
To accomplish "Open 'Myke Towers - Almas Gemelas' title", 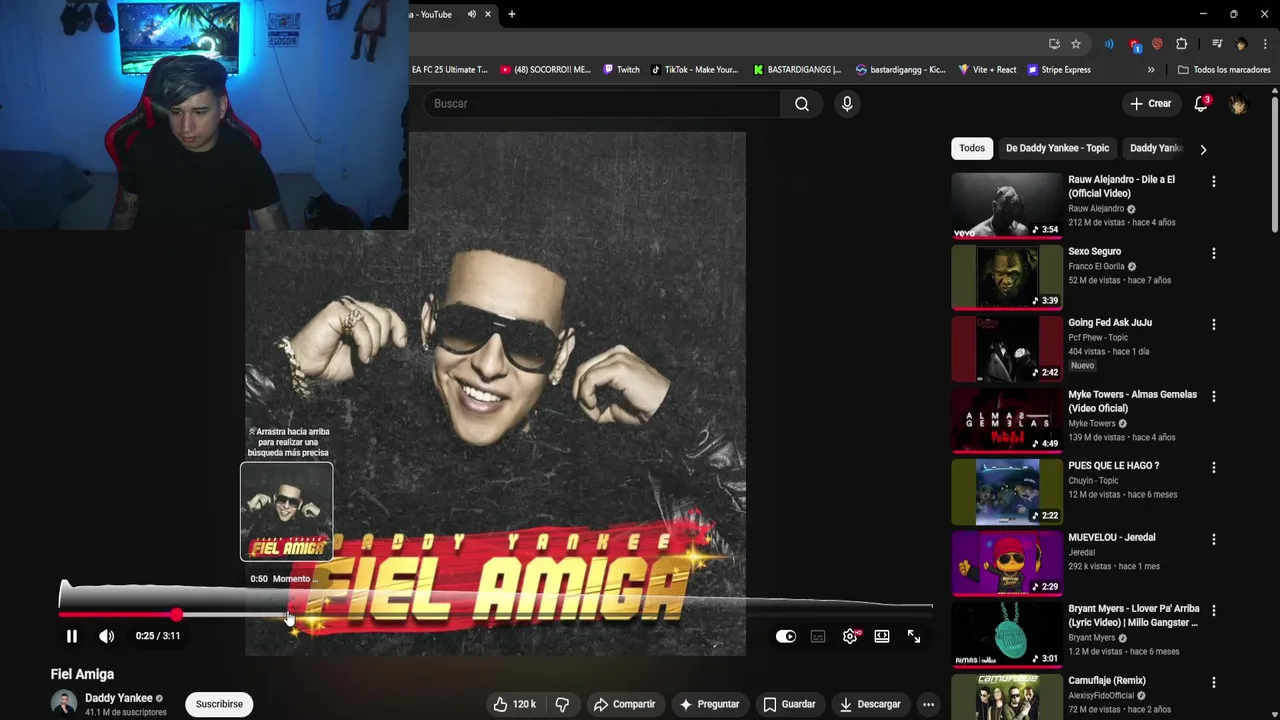I will (x=1132, y=401).
